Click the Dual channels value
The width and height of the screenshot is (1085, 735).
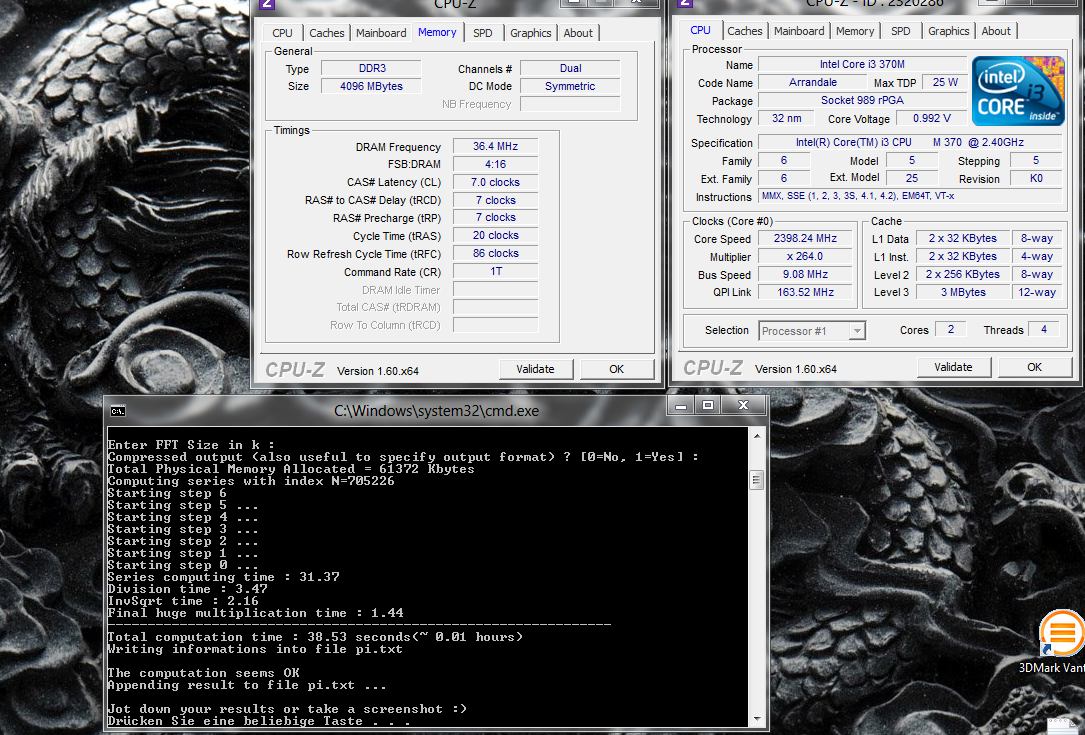(x=570, y=68)
